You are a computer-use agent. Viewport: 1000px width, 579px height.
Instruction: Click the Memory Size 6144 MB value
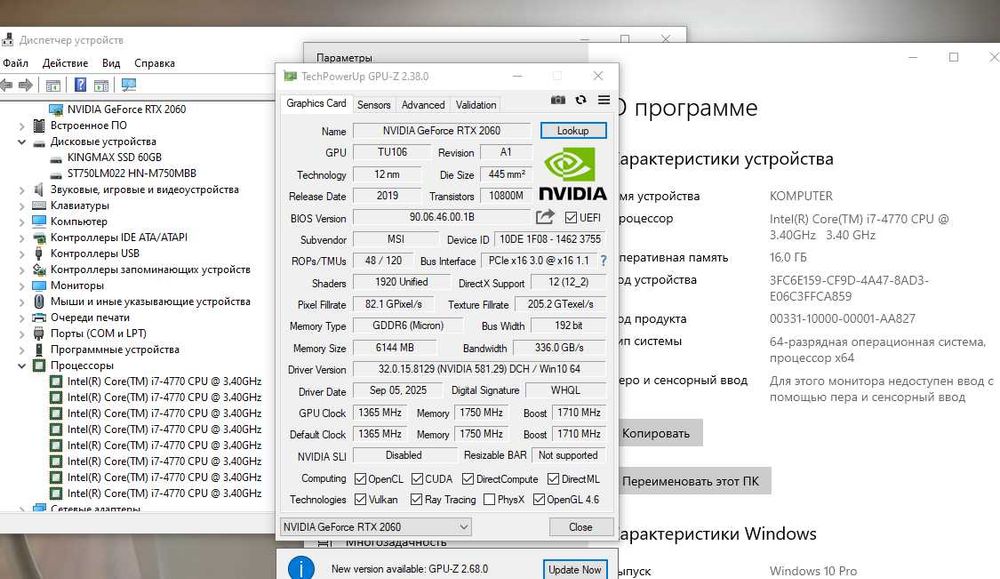395,348
